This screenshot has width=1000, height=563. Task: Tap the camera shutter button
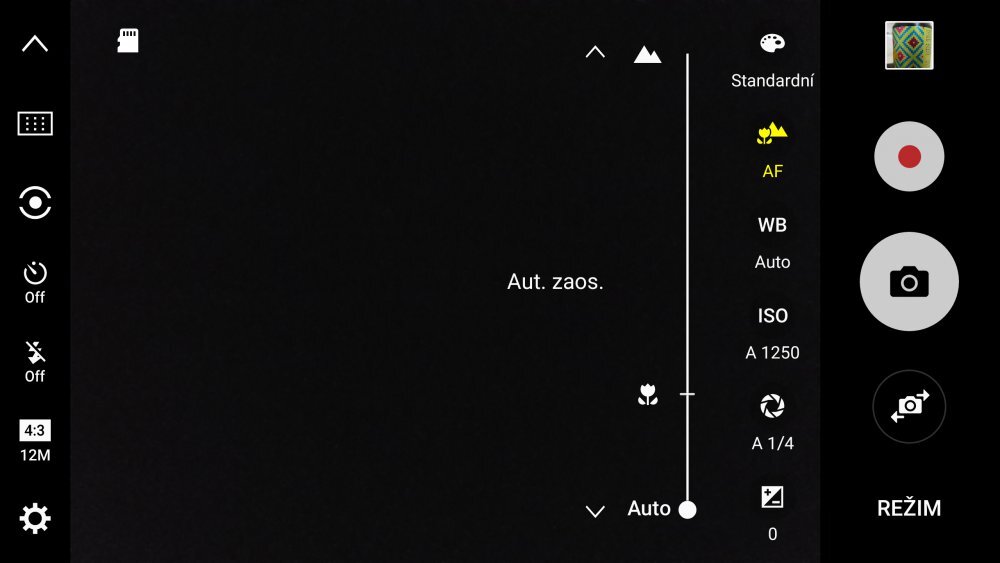coord(909,282)
